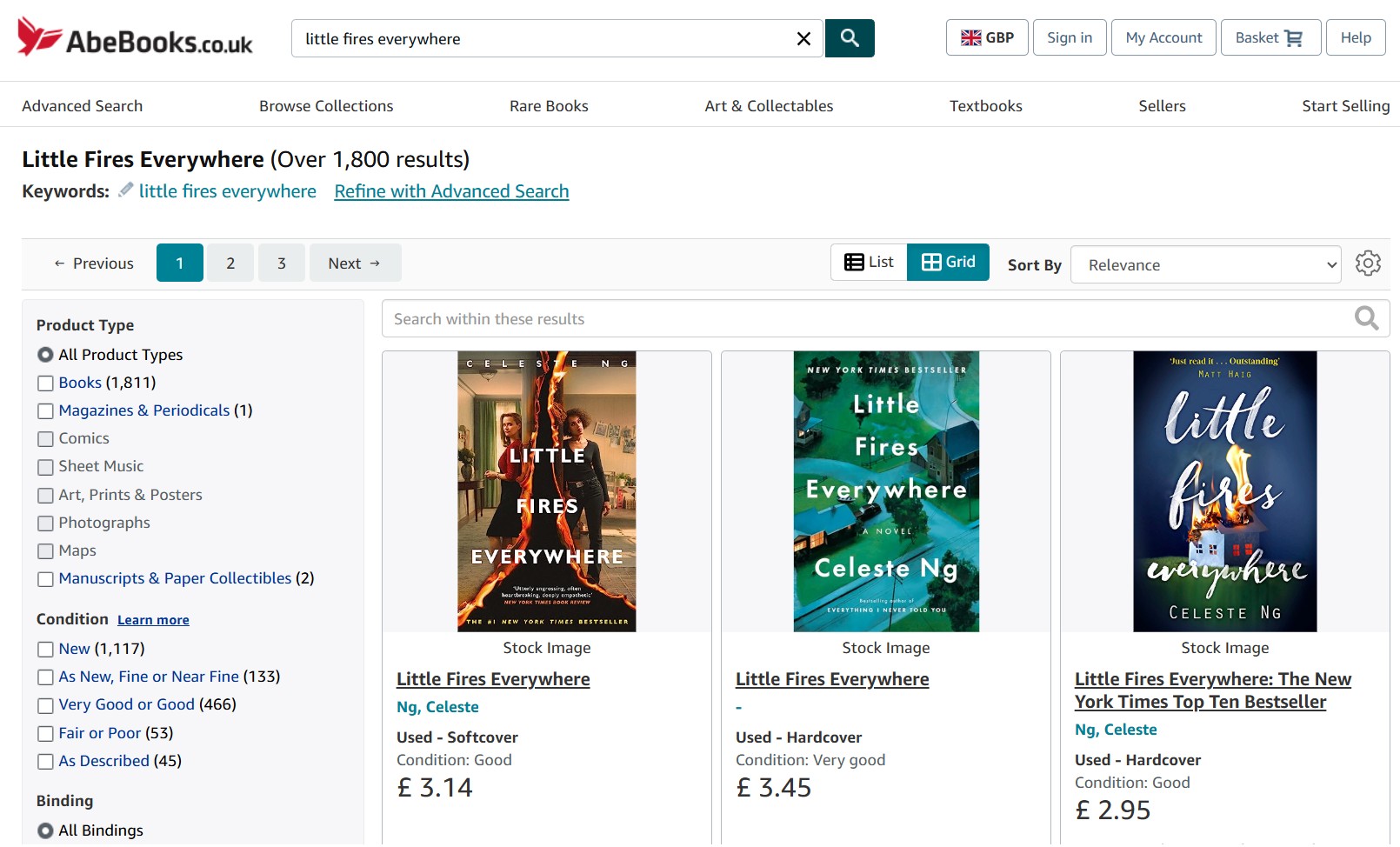Change Sort By from Relevance to another option

1205,264
